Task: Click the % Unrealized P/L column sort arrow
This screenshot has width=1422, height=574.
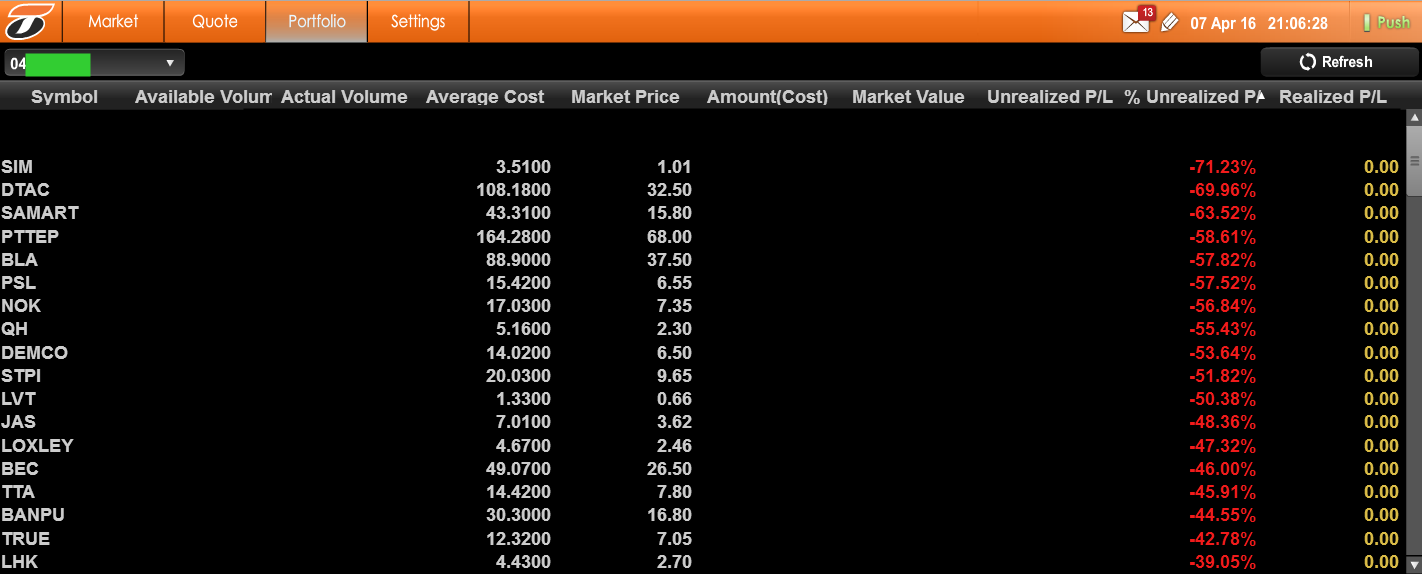Action: (1260, 96)
